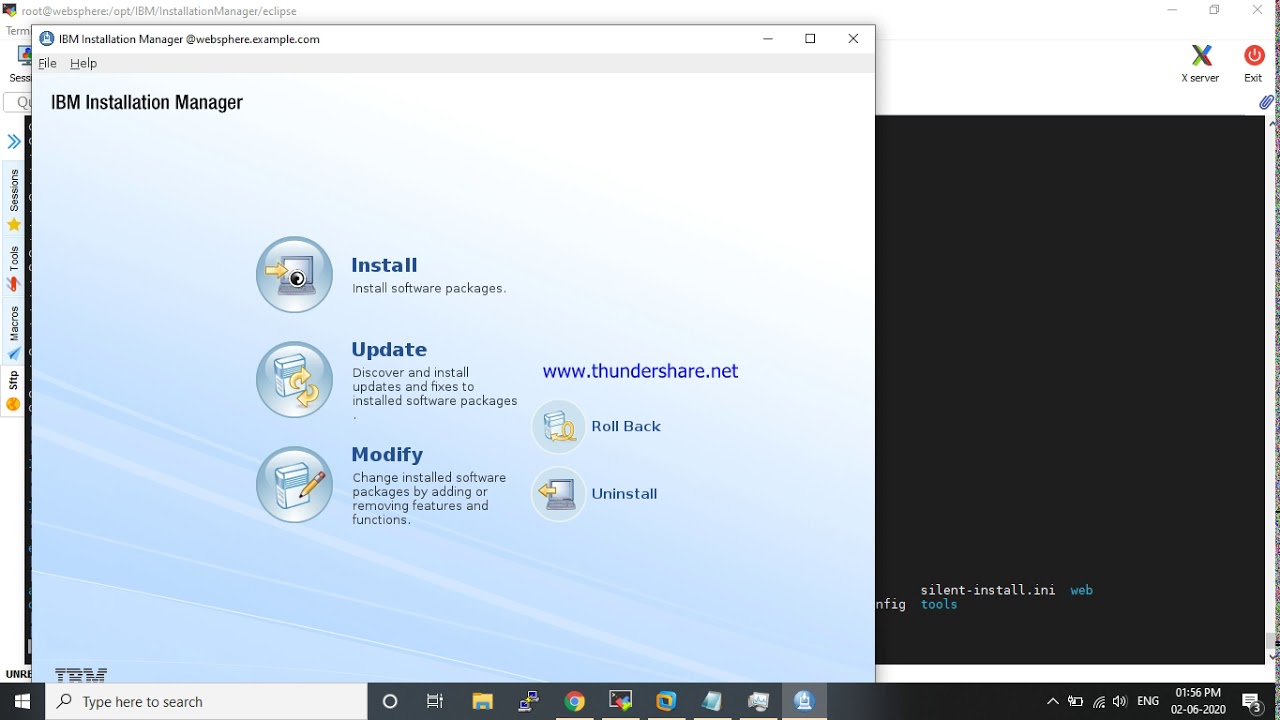Open Task View on the taskbar

[x=435, y=701]
